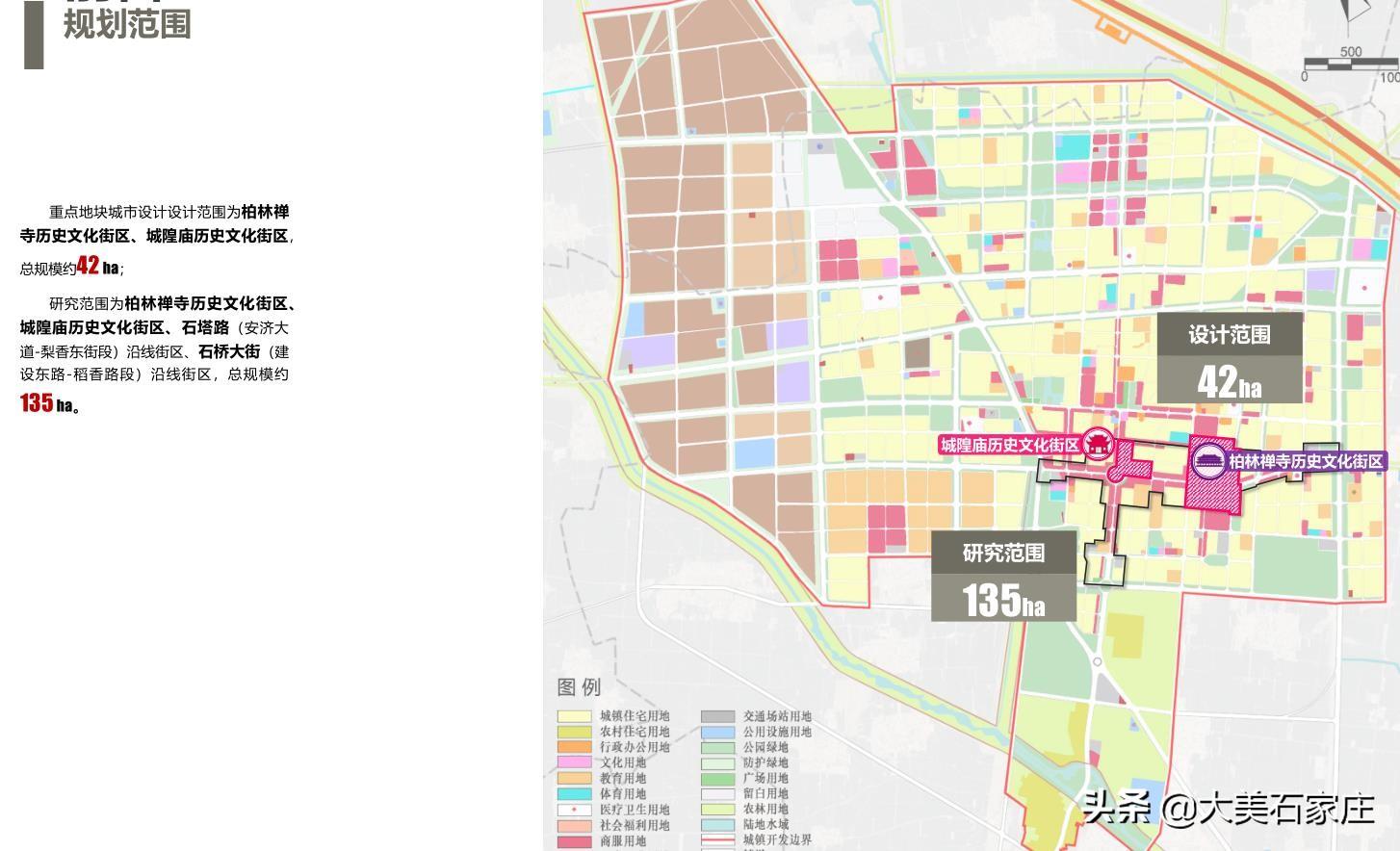Pick the 社会福利用地 legend swatch

(574, 825)
